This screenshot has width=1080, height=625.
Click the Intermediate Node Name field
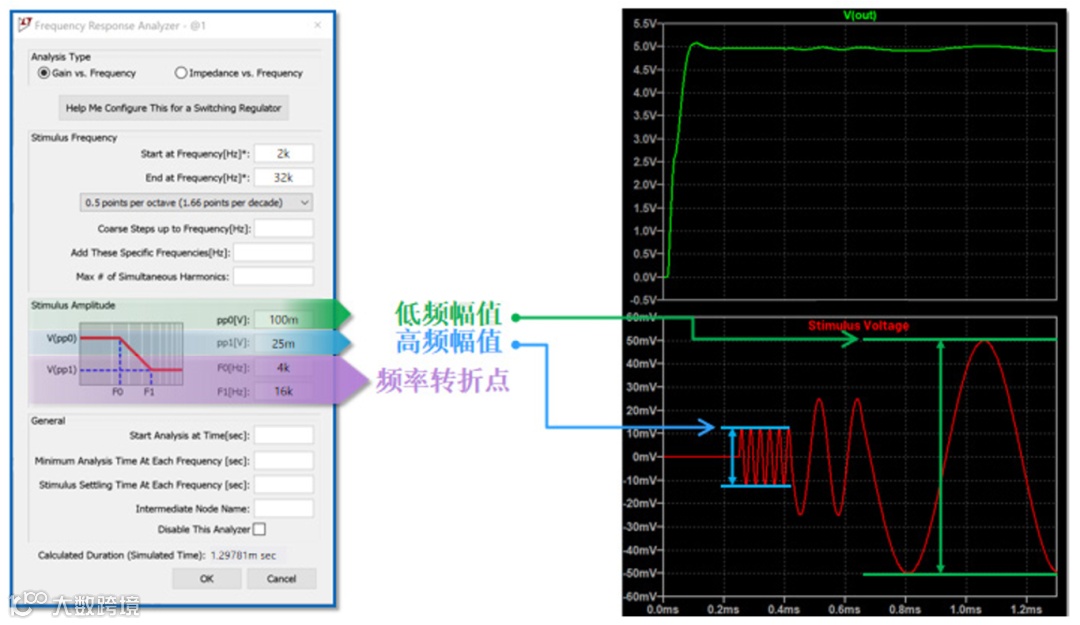coord(284,509)
